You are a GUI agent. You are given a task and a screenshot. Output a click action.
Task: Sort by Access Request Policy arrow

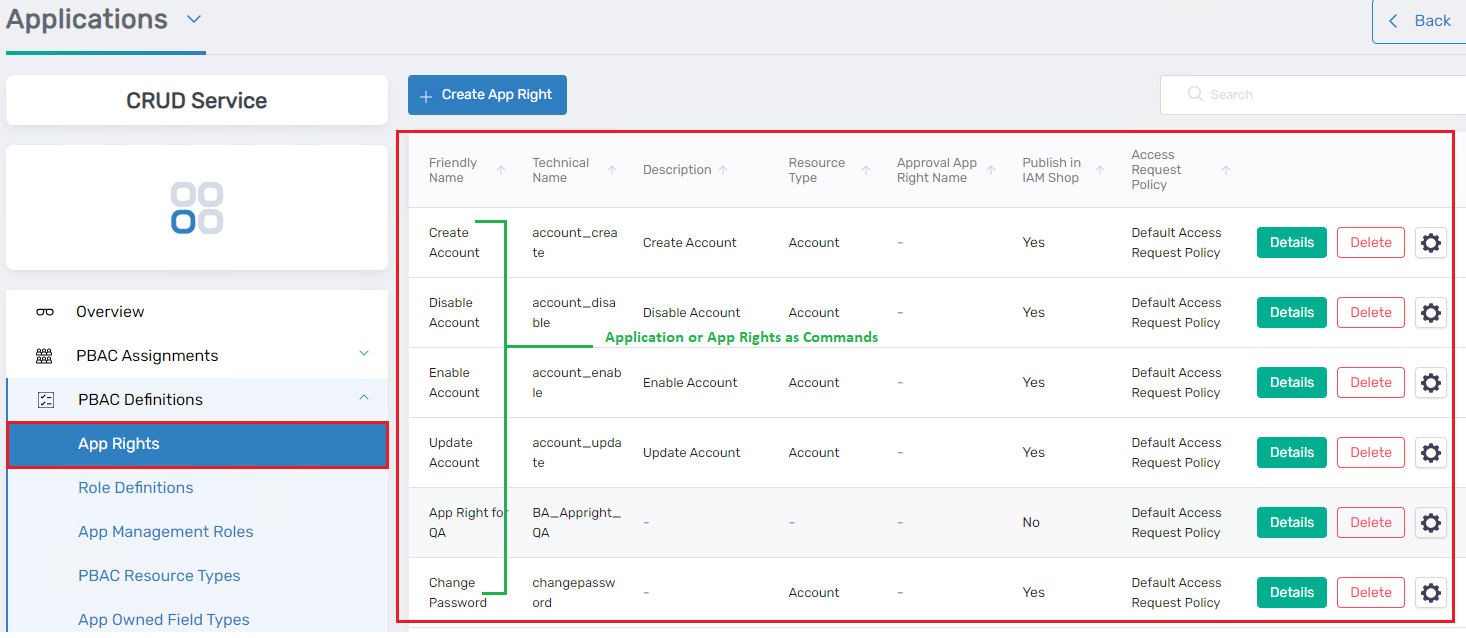point(1226,170)
